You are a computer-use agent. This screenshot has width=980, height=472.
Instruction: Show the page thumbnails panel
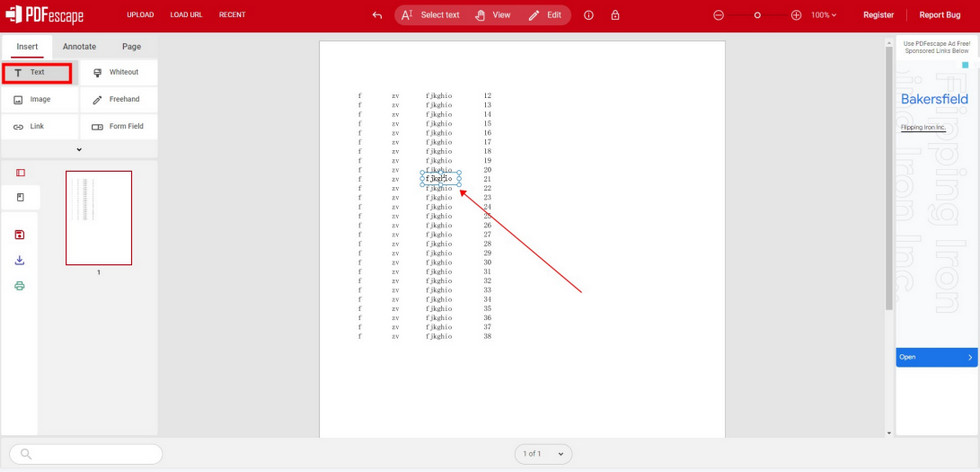[x=20, y=173]
